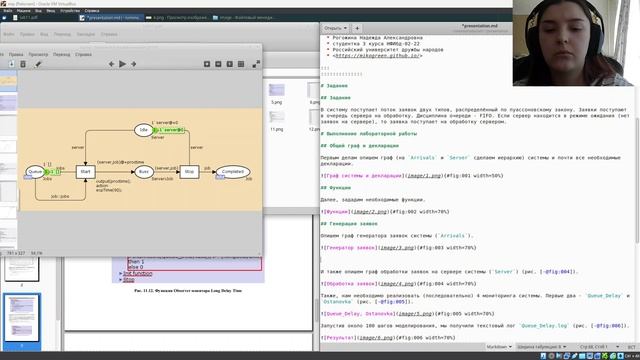Click the applications menu icon on the VM panel
Image resolution: width=640 pixels, height=360 pixels.
click(x=4, y=18)
